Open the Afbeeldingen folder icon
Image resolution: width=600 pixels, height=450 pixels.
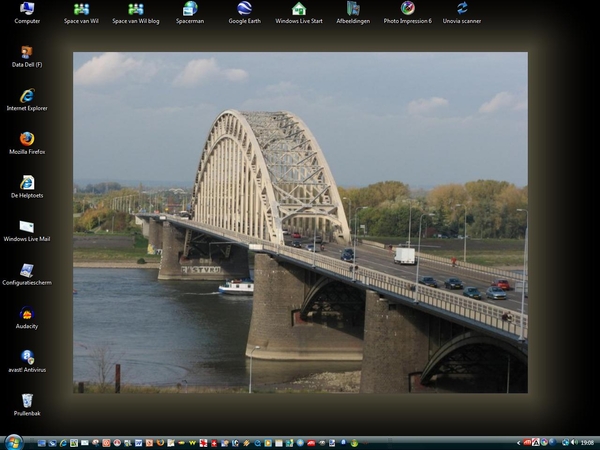coord(353,9)
